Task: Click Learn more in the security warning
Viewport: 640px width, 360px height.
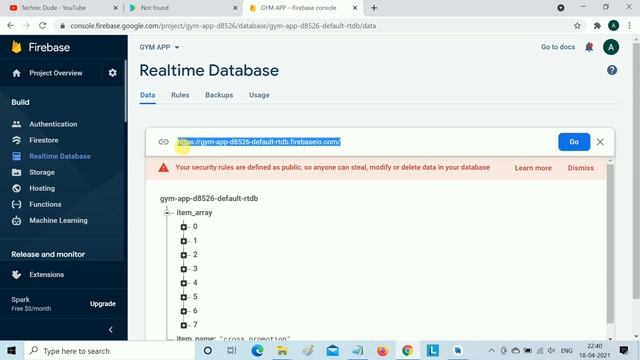Action: pyautogui.click(x=533, y=168)
